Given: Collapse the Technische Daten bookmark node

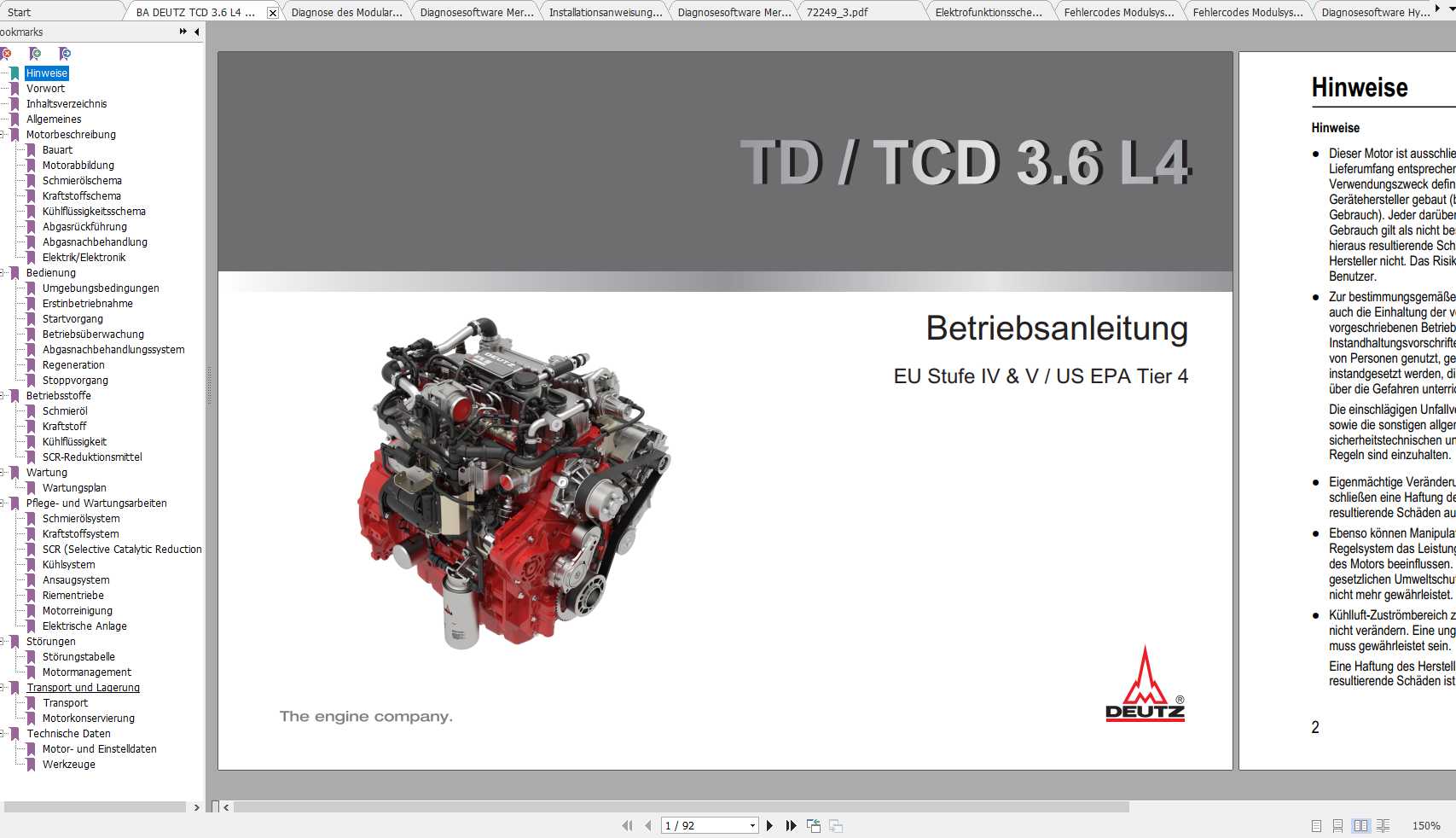Looking at the screenshot, I should pos(3,734).
